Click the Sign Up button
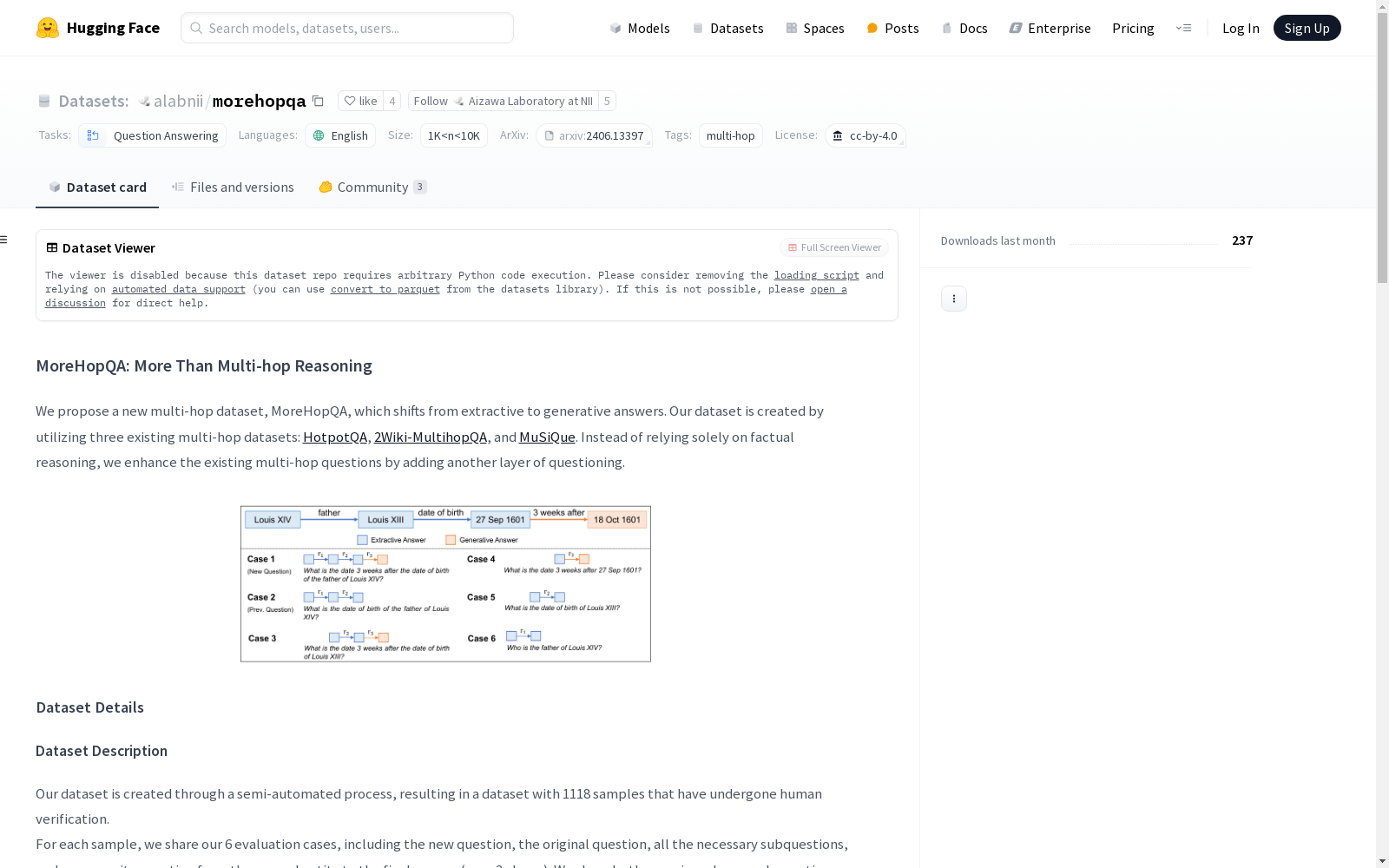The height and width of the screenshot is (868, 1389). [1307, 28]
